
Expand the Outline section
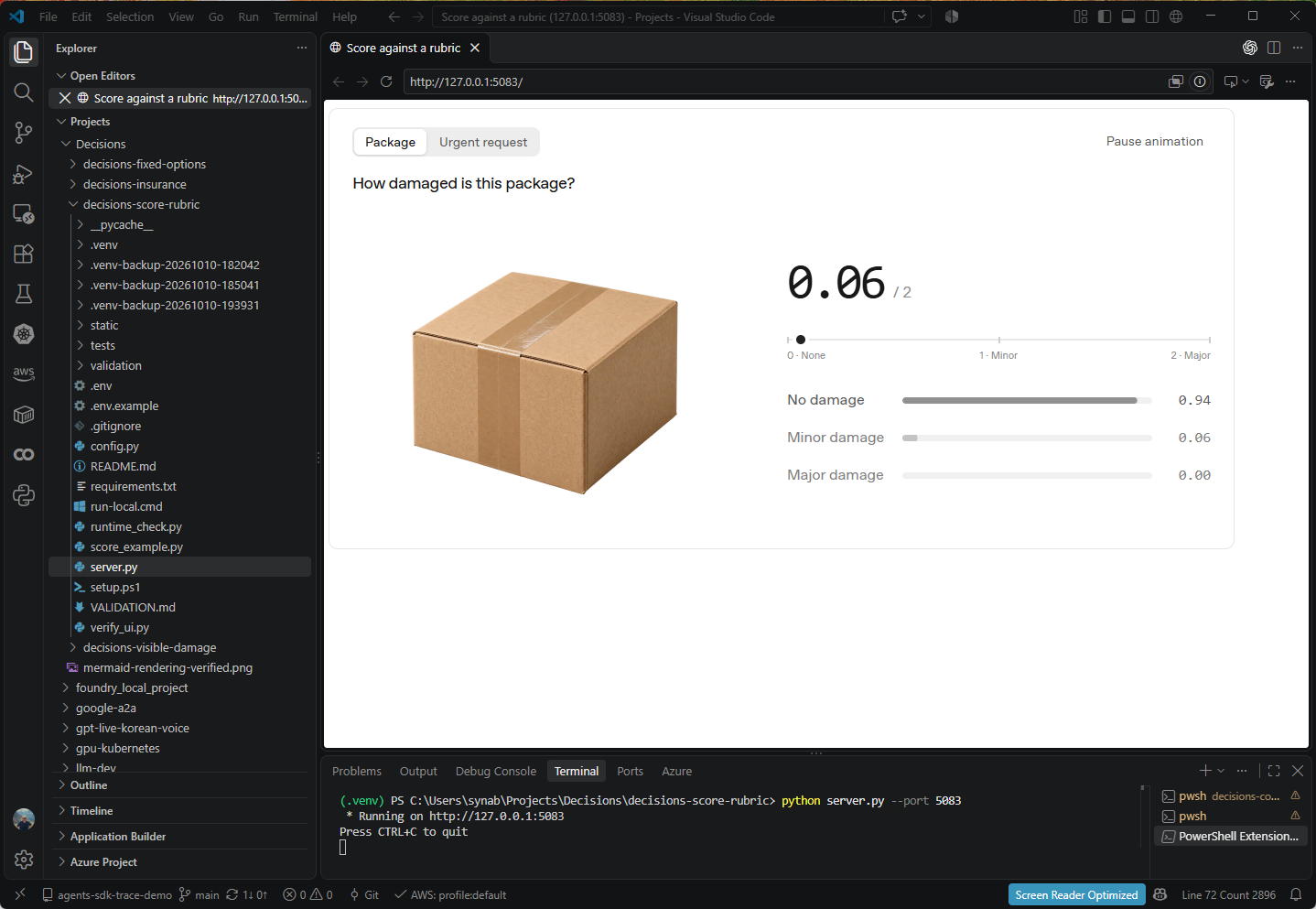pyautogui.click(x=89, y=785)
